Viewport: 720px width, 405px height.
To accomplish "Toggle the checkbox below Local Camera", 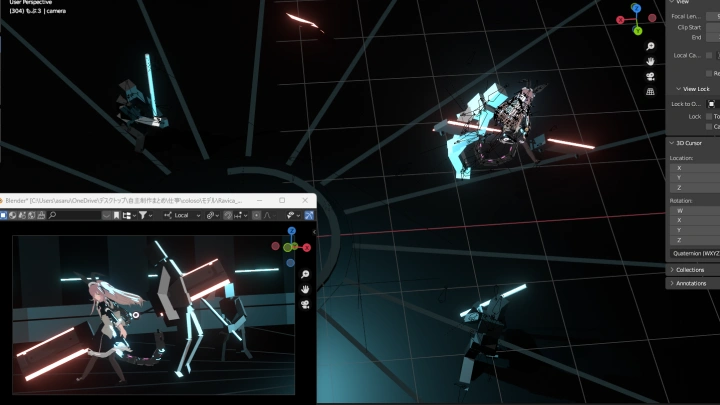I will [709, 73].
